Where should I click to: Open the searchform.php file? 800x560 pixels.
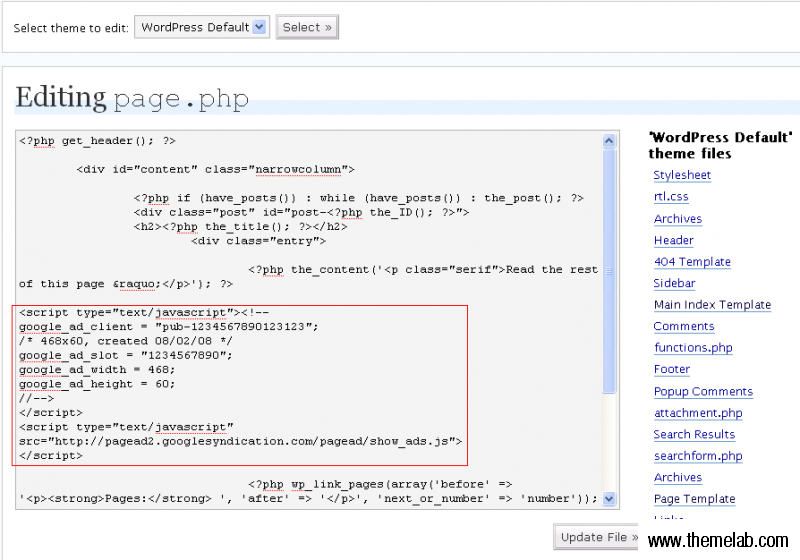click(x=698, y=455)
